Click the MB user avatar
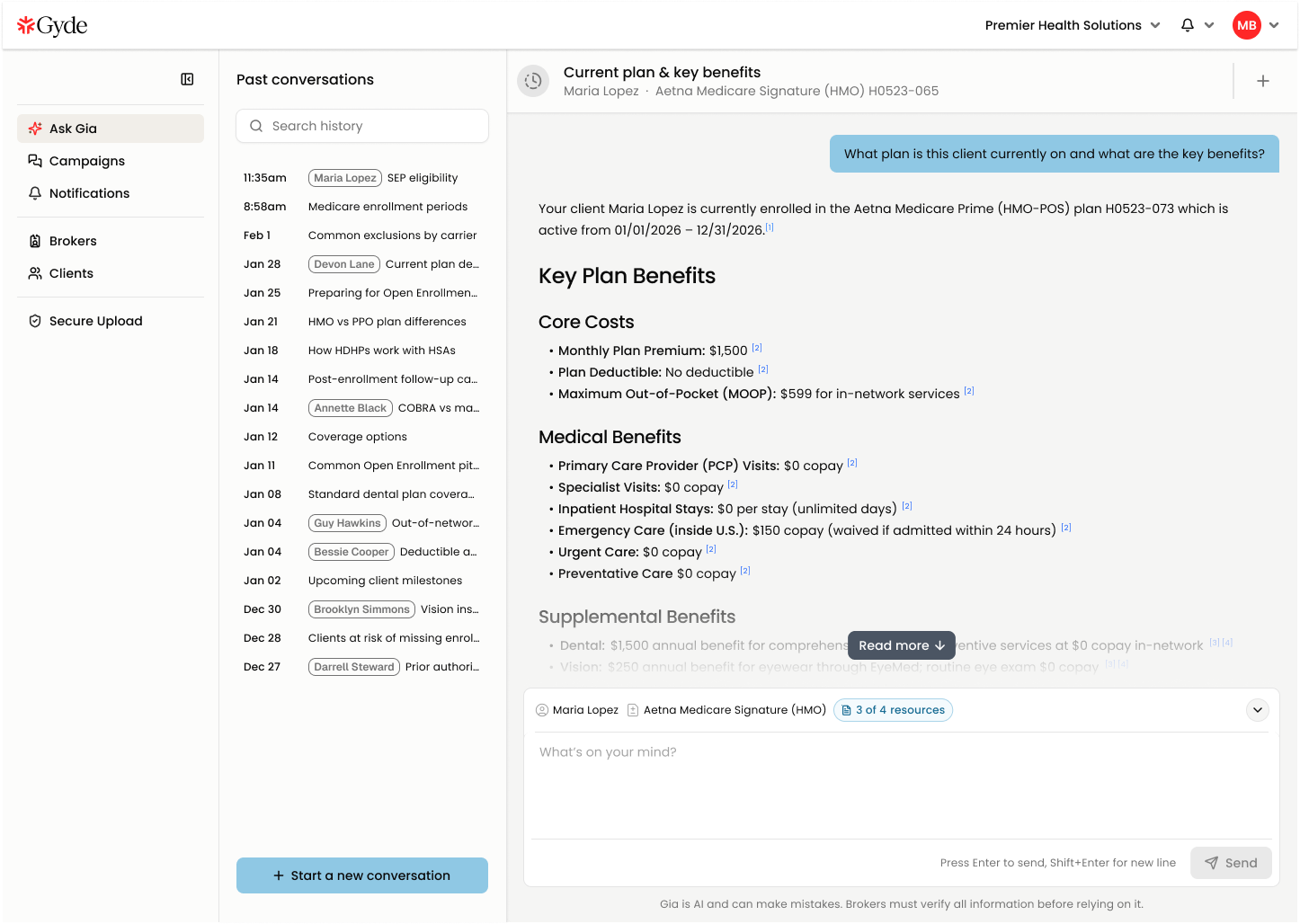 click(1247, 25)
